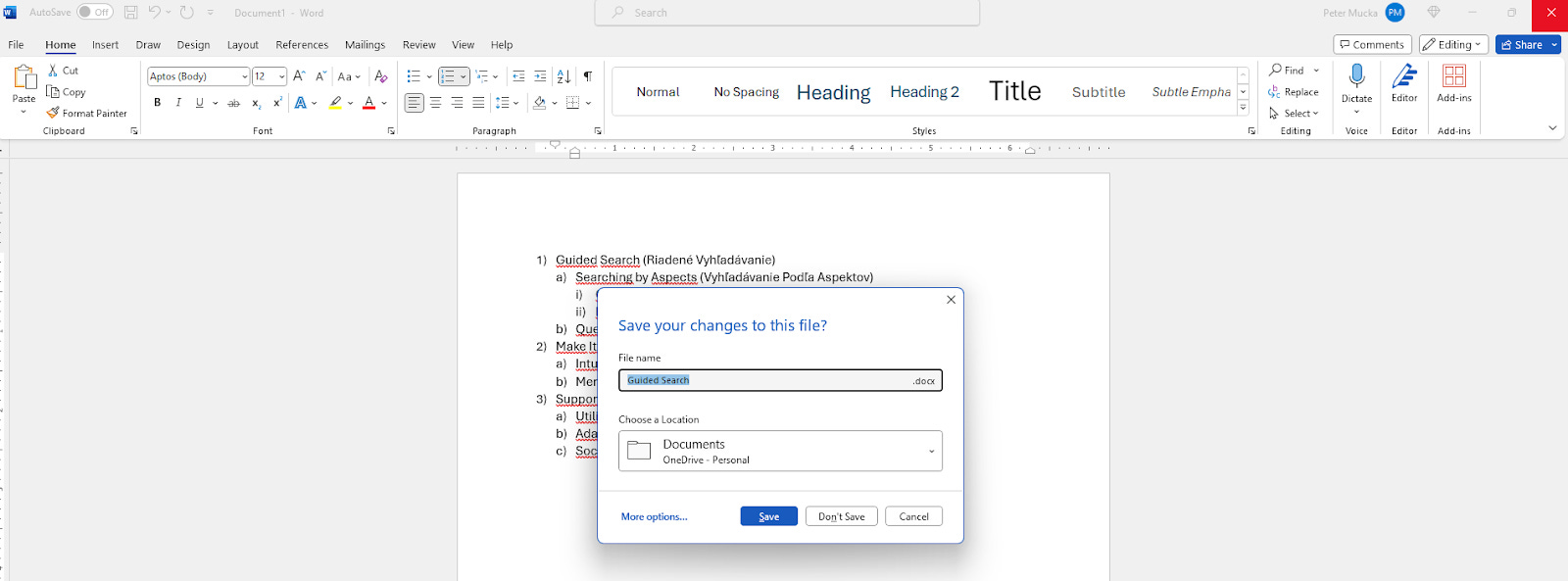This screenshot has height=581, width=1568.
Task: Open the font size dropdown
Action: click(x=282, y=76)
